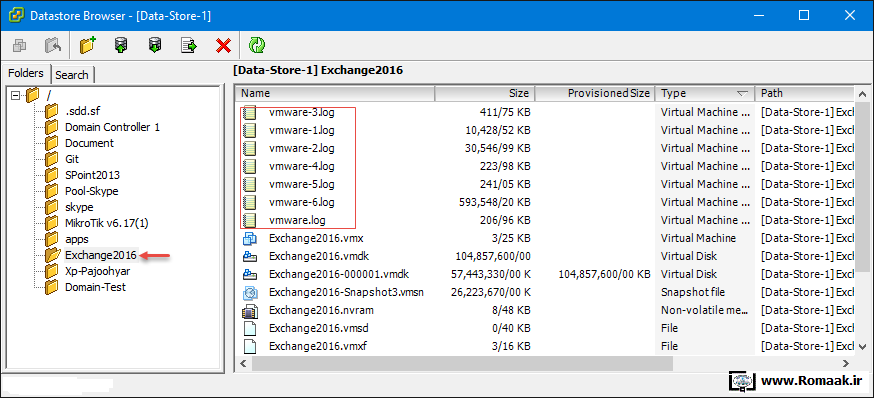This screenshot has width=874, height=398.
Task: Click the red X delete icon
Action: pyautogui.click(x=224, y=46)
